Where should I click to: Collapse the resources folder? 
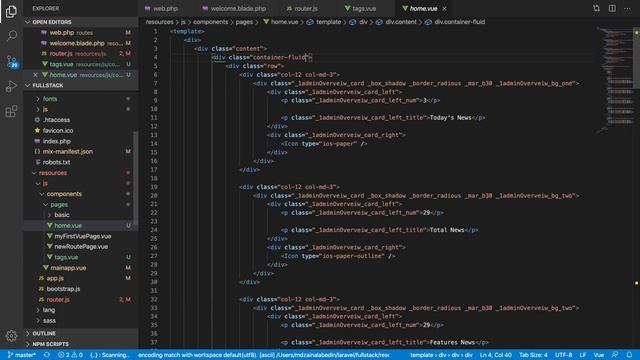tap(82, 173)
